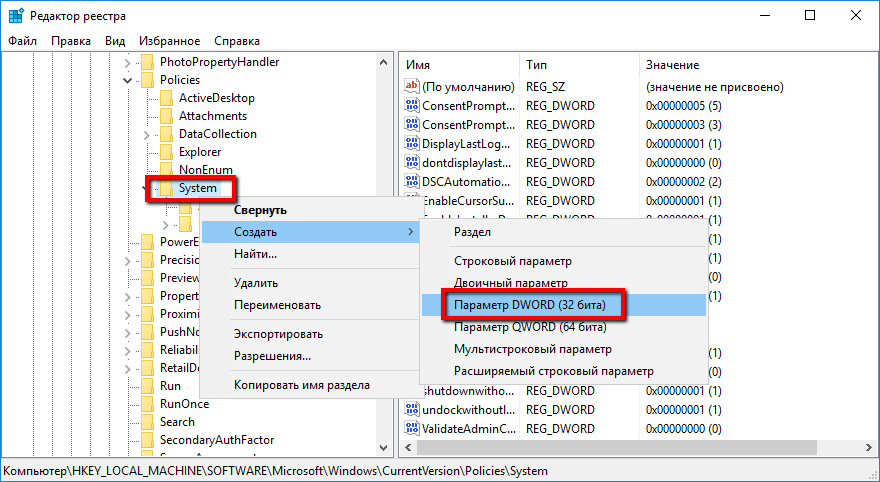Click the Search folder icon
The image size is (880, 482).
[x=148, y=422]
